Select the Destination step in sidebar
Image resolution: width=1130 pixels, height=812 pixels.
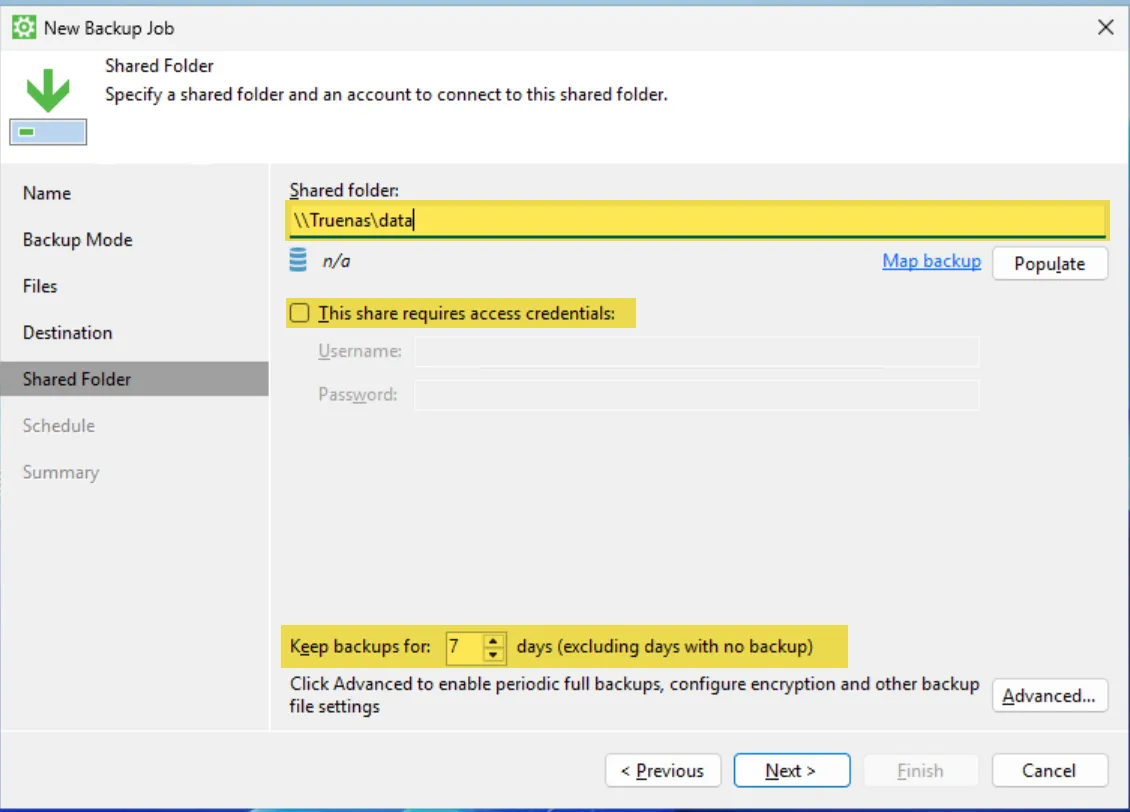67,333
